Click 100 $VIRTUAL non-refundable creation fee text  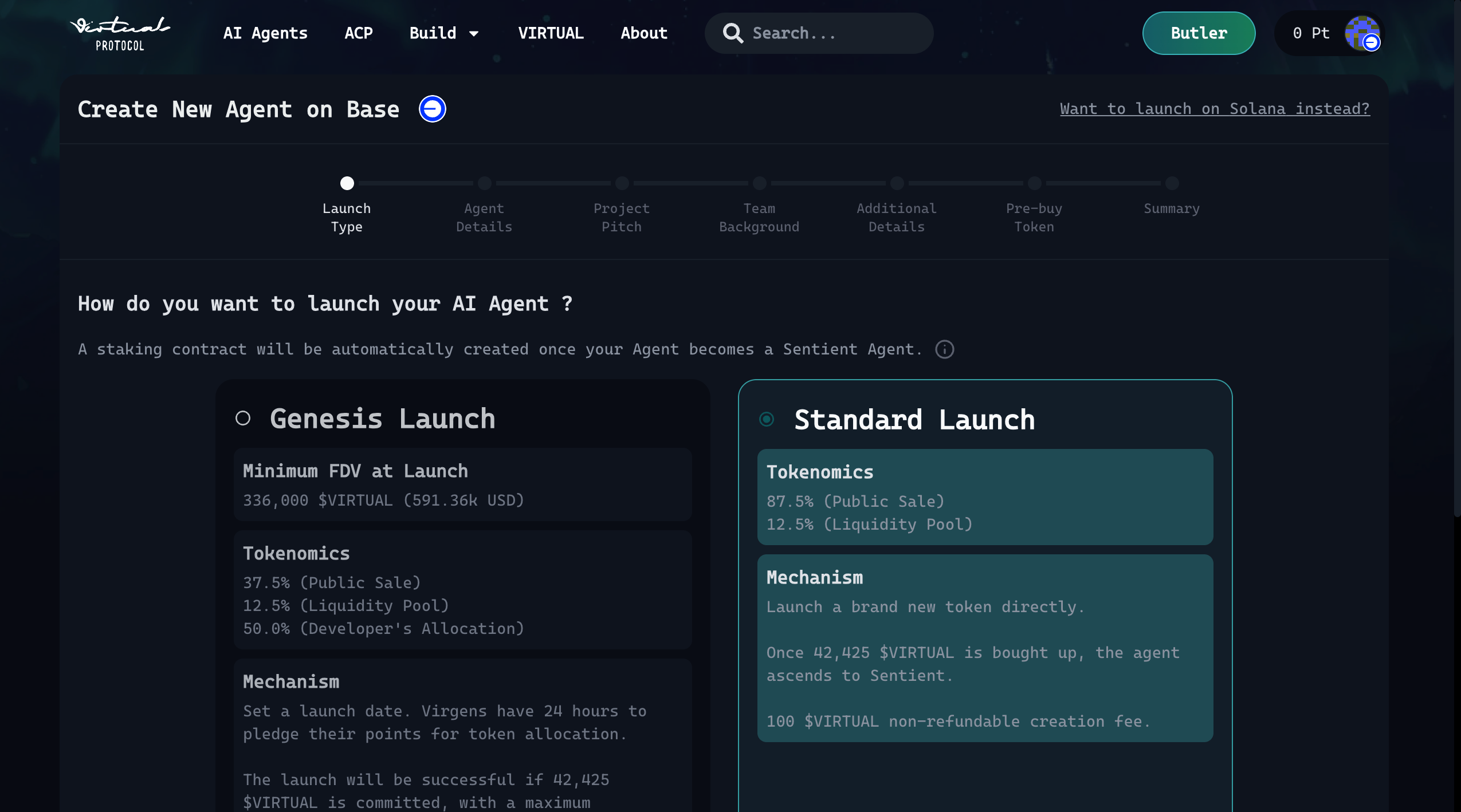[x=959, y=722]
